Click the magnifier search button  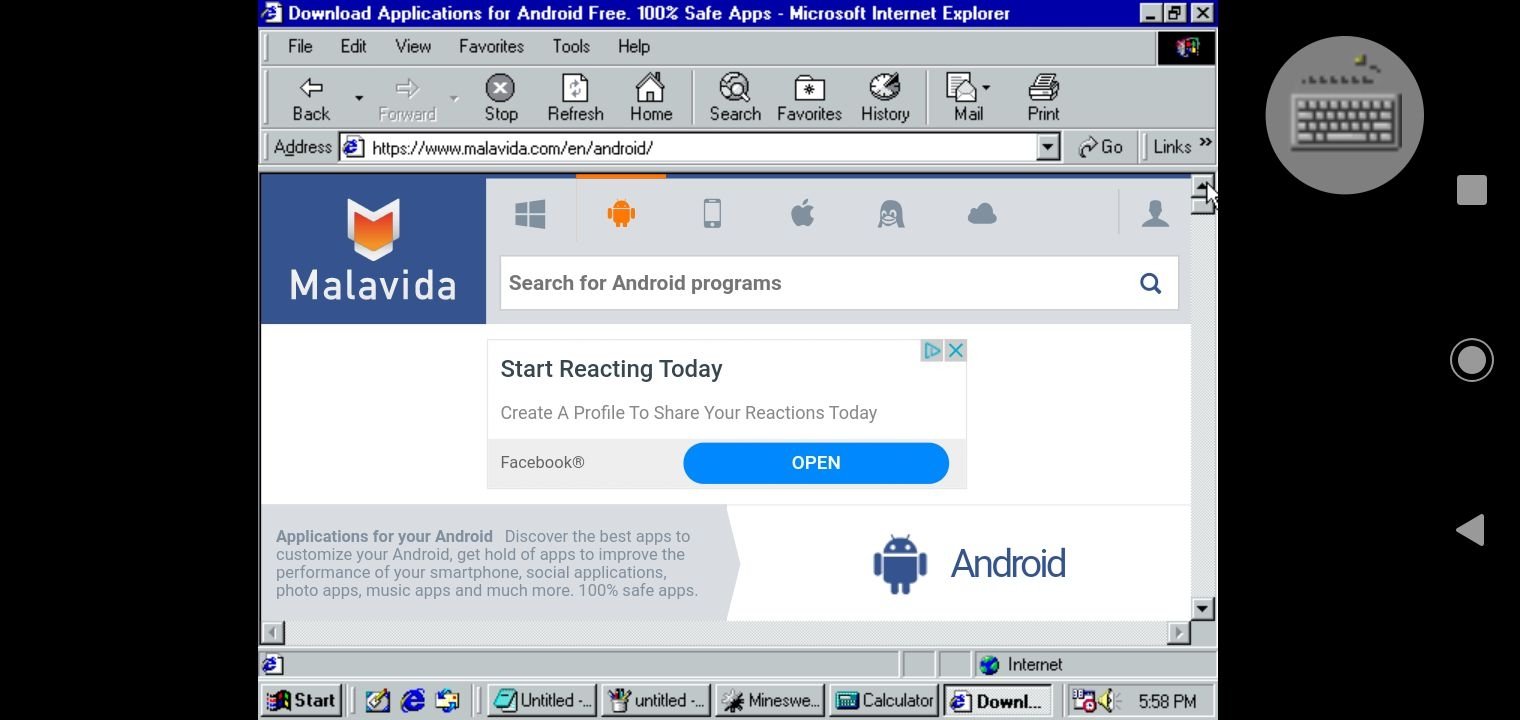[1150, 283]
